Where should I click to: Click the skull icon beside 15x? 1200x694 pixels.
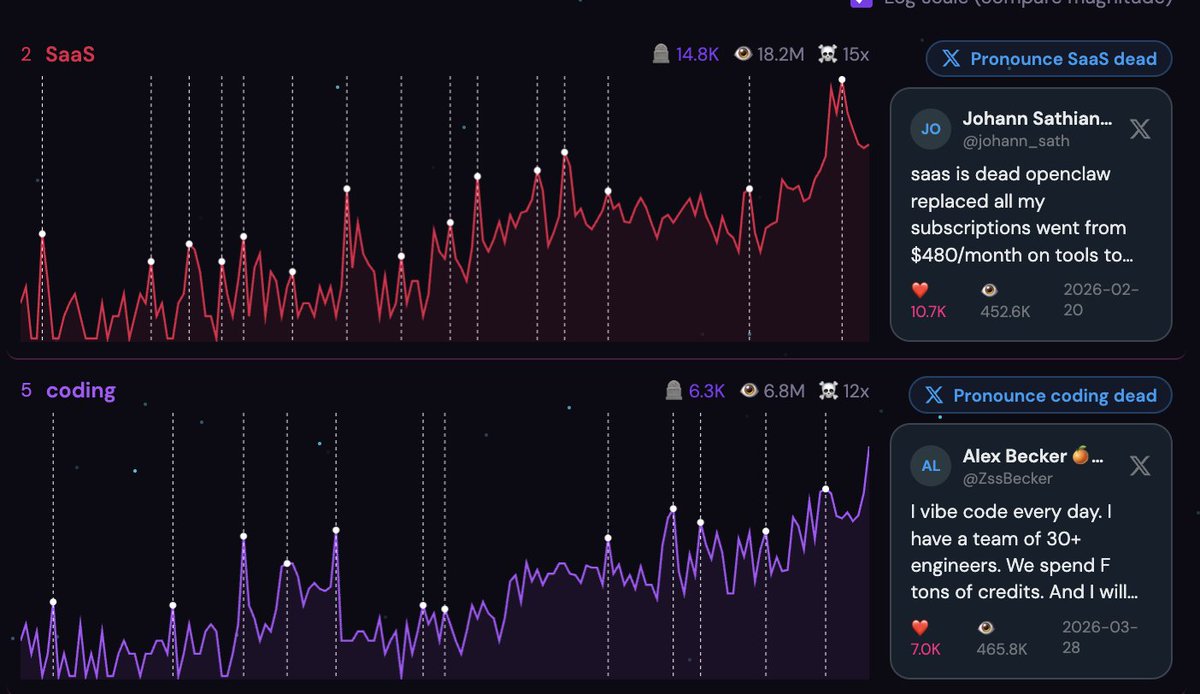click(x=827, y=54)
